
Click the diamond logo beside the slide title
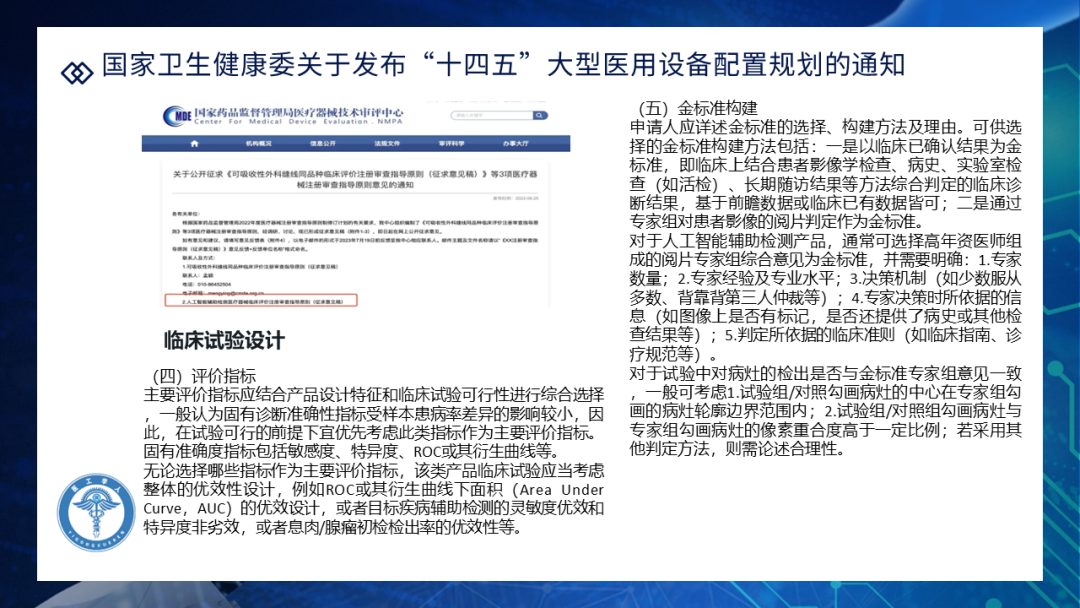tap(77, 72)
